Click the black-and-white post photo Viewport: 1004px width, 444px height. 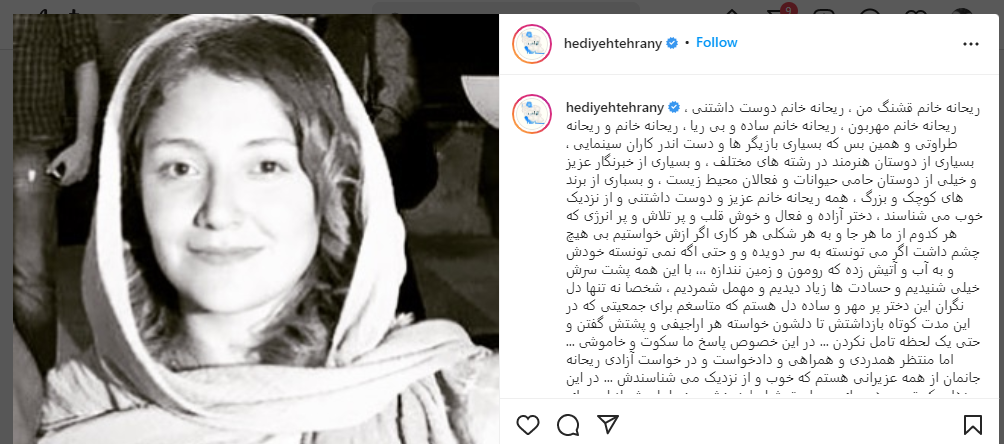coord(255,229)
